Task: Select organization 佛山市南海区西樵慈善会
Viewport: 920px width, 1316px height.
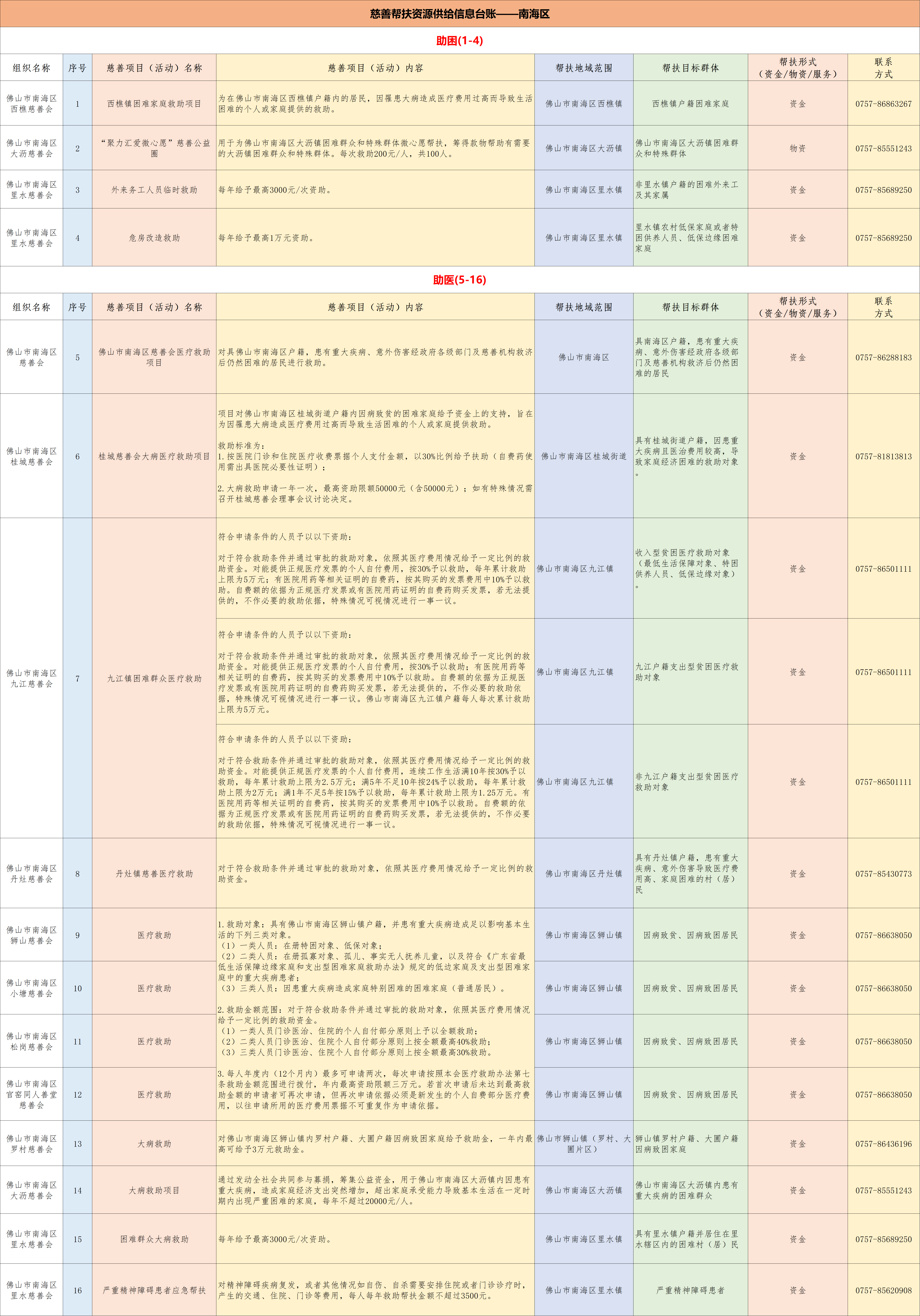Action: [32, 104]
